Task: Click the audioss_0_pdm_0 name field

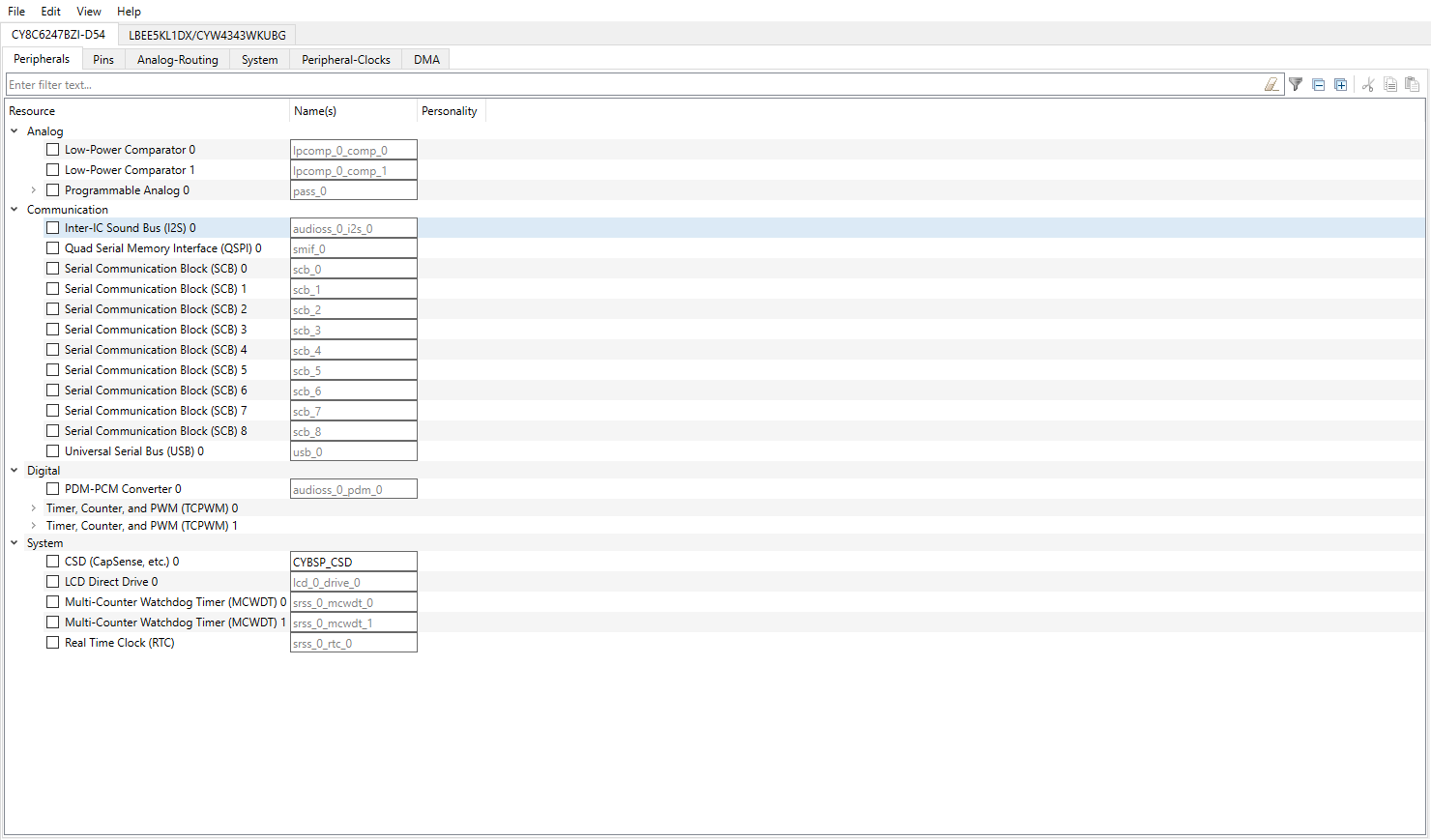Action: (354, 489)
